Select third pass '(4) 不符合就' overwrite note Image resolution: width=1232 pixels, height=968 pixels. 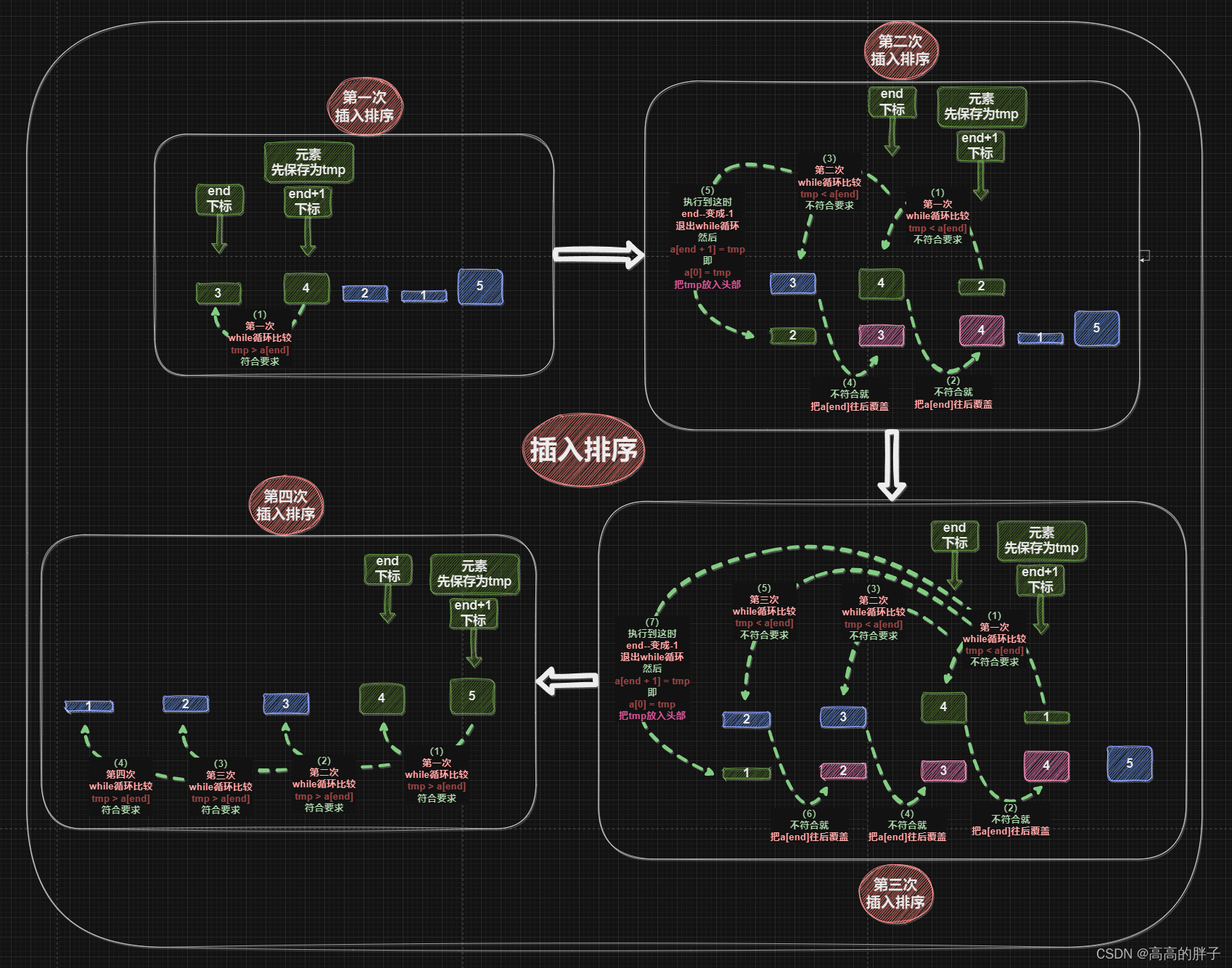pos(907,825)
